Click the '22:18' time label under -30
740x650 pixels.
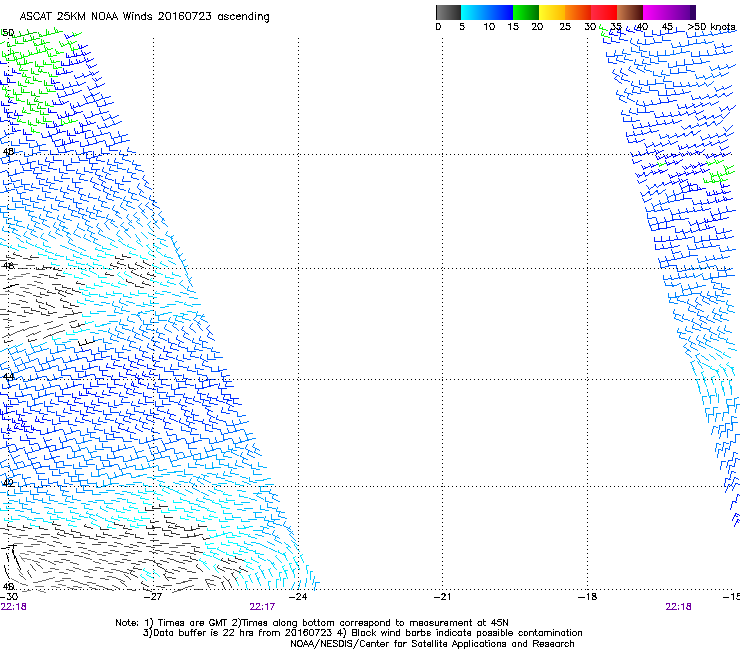click(x=13, y=607)
